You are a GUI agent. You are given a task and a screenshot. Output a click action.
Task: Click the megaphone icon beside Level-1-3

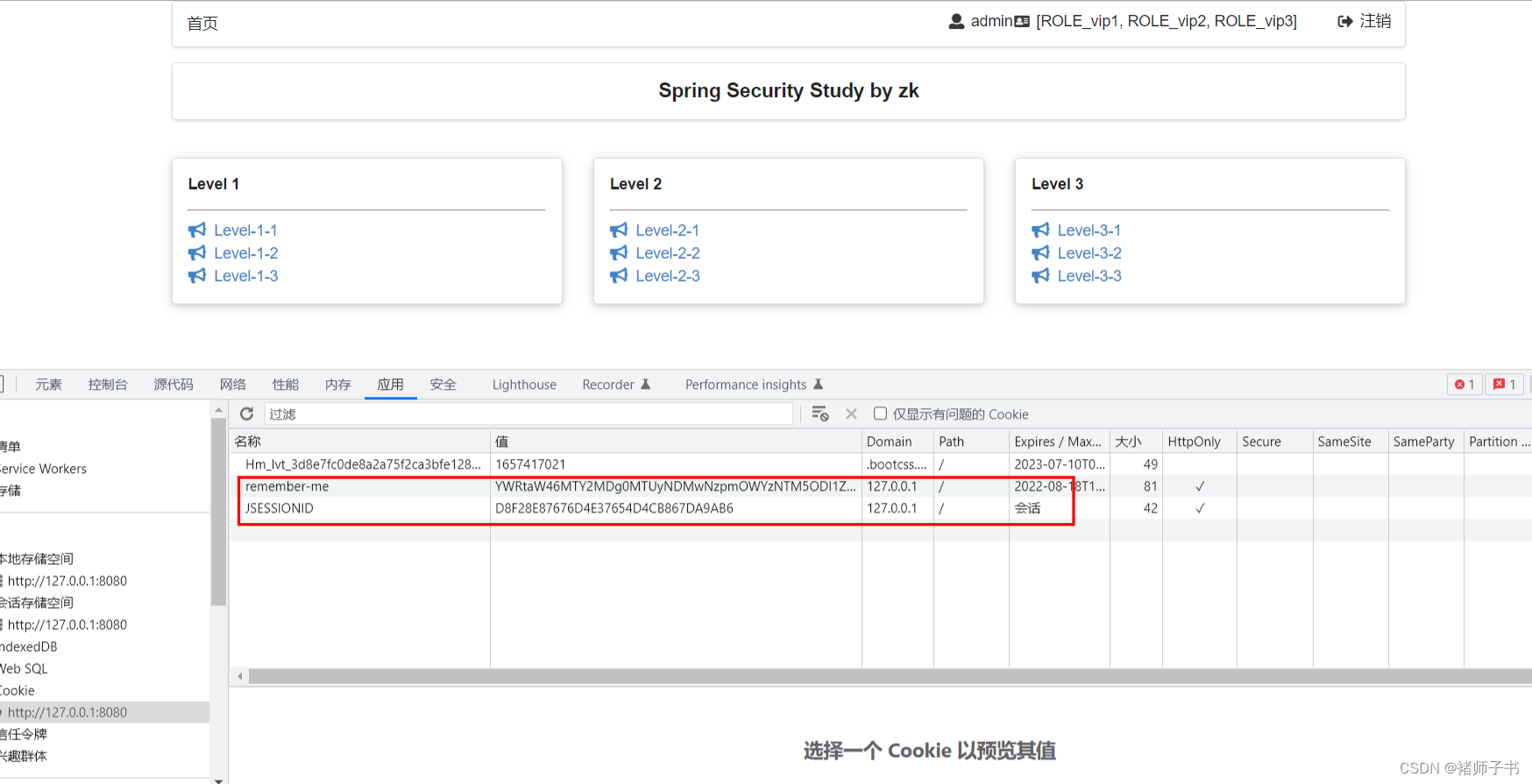(197, 276)
